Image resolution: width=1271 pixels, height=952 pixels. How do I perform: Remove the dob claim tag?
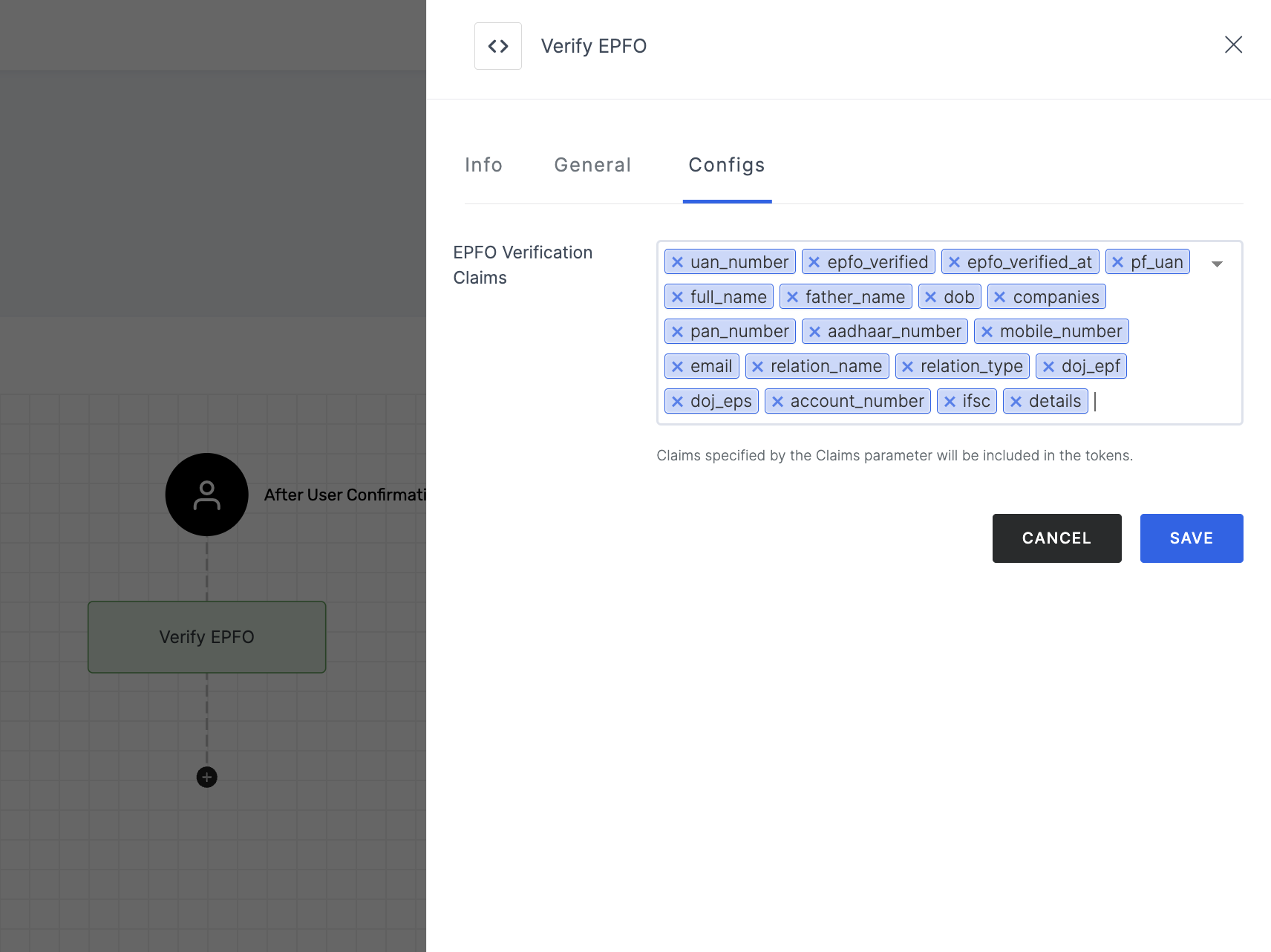coord(930,297)
